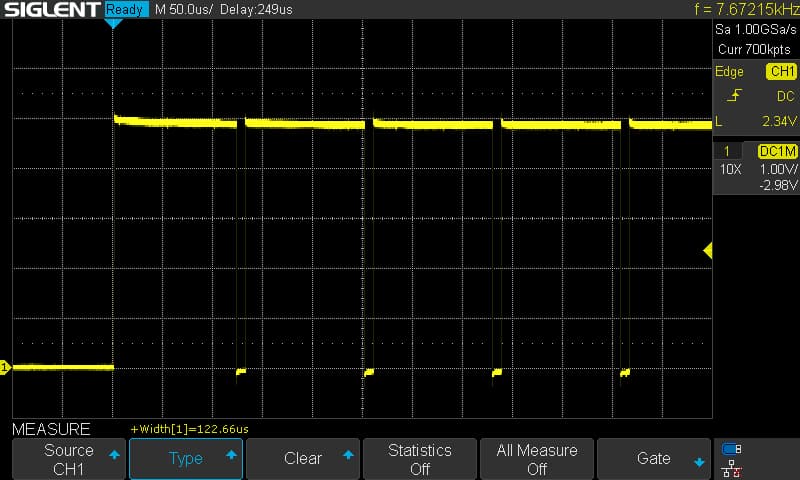The width and height of the screenshot is (800, 480).
Task: Click the M 50.0us/ timebase readout
Action: 184,9
